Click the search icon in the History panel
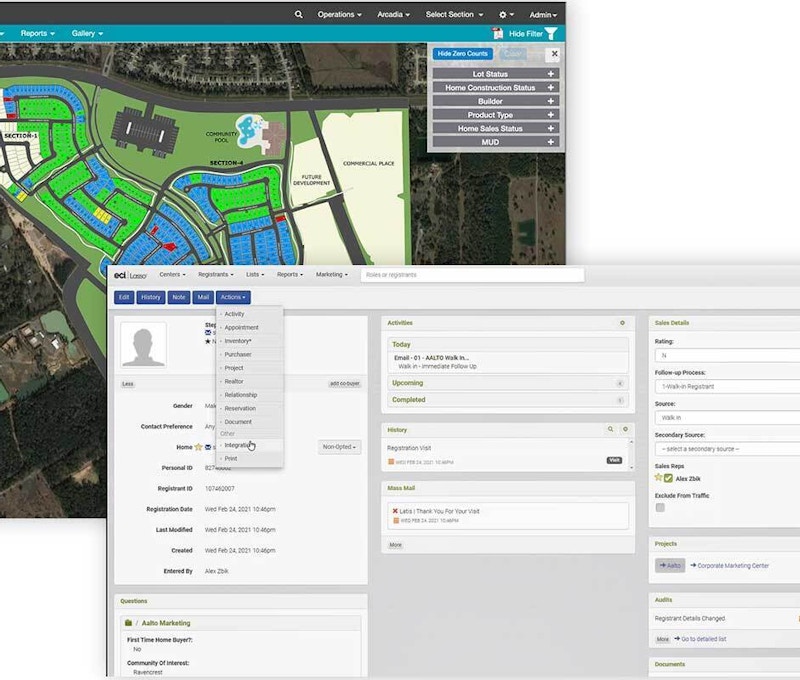Screen dimensions: 800x680 (x=611, y=430)
